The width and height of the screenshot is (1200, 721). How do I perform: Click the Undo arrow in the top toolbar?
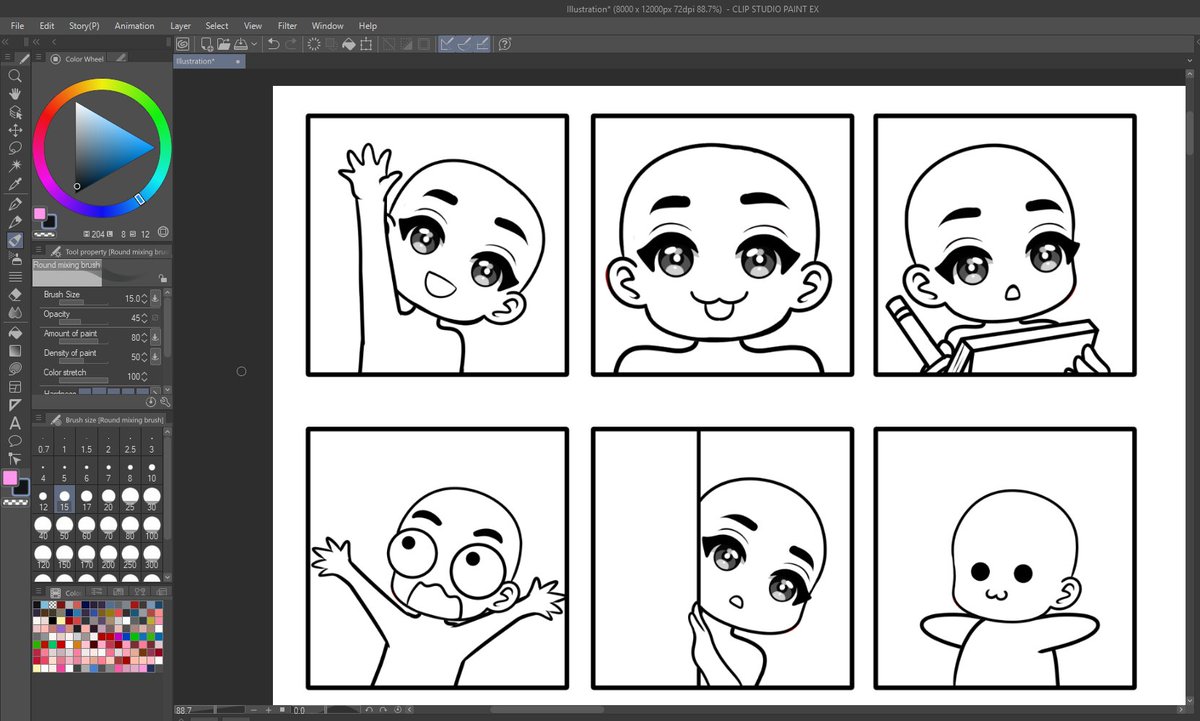pos(273,45)
